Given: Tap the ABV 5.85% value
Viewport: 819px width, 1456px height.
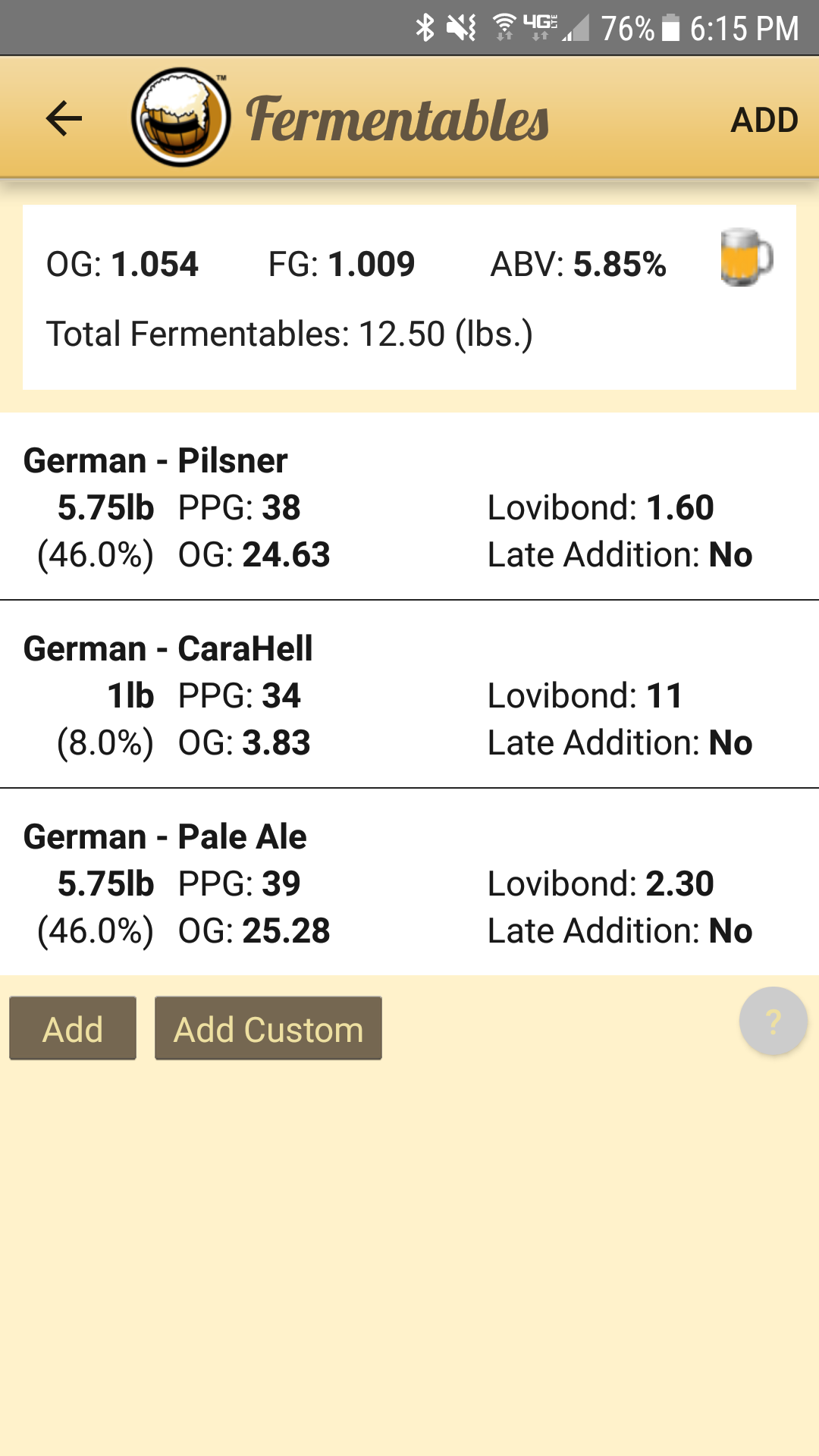Looking at the screenshot, I should tap(619, 265).
